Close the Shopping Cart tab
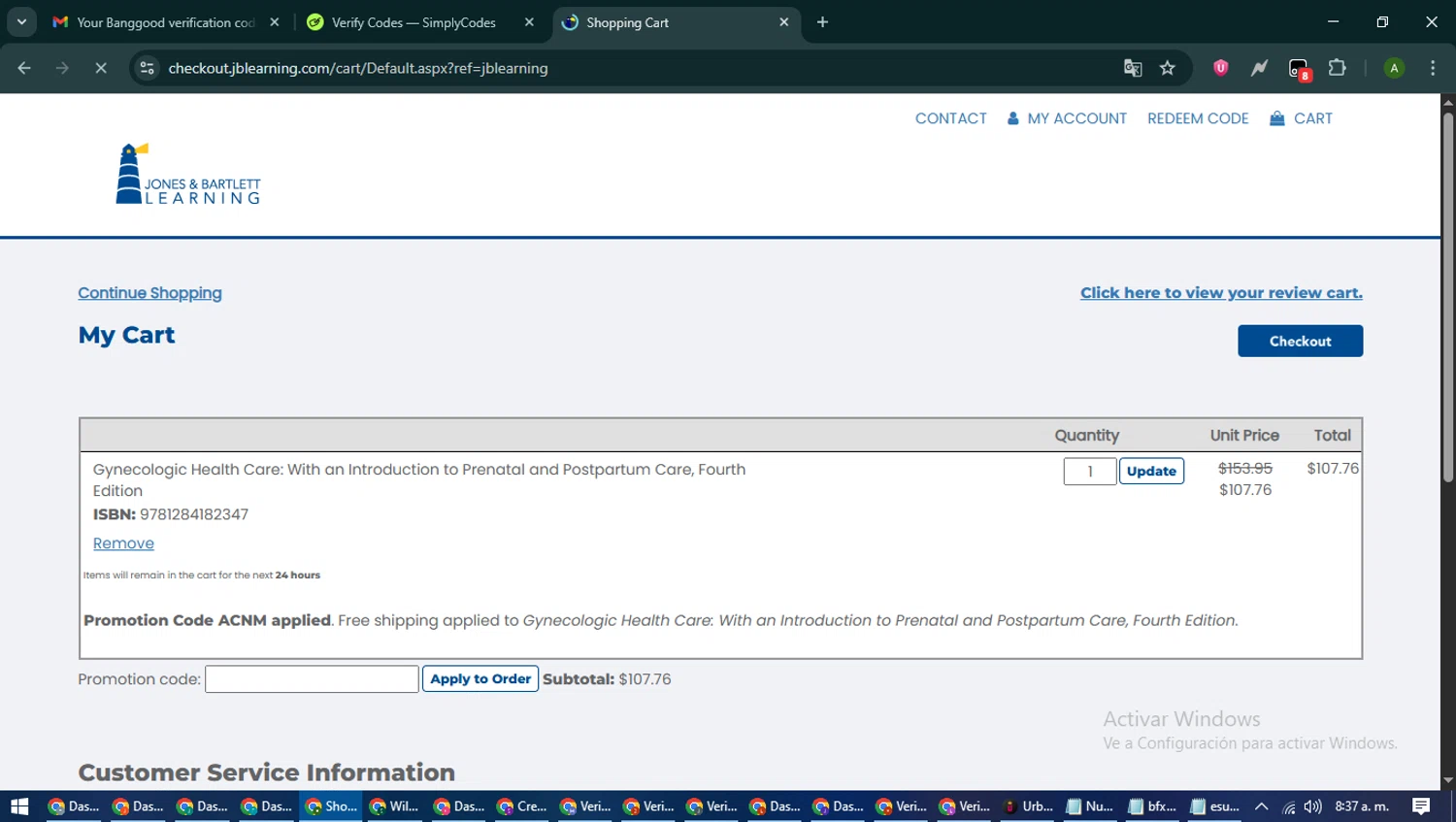 point(784,22)
